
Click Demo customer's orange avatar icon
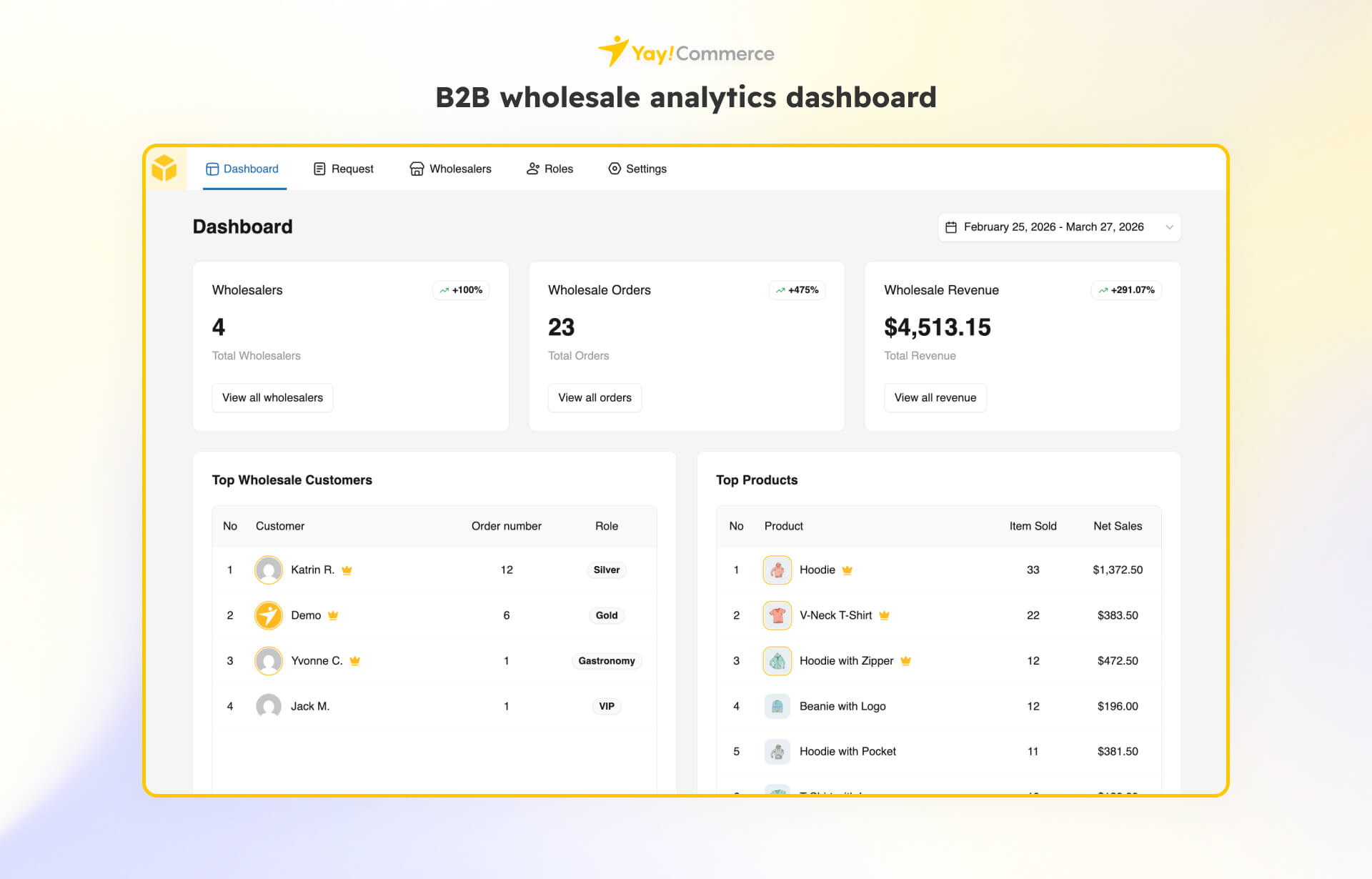(269, 615)
